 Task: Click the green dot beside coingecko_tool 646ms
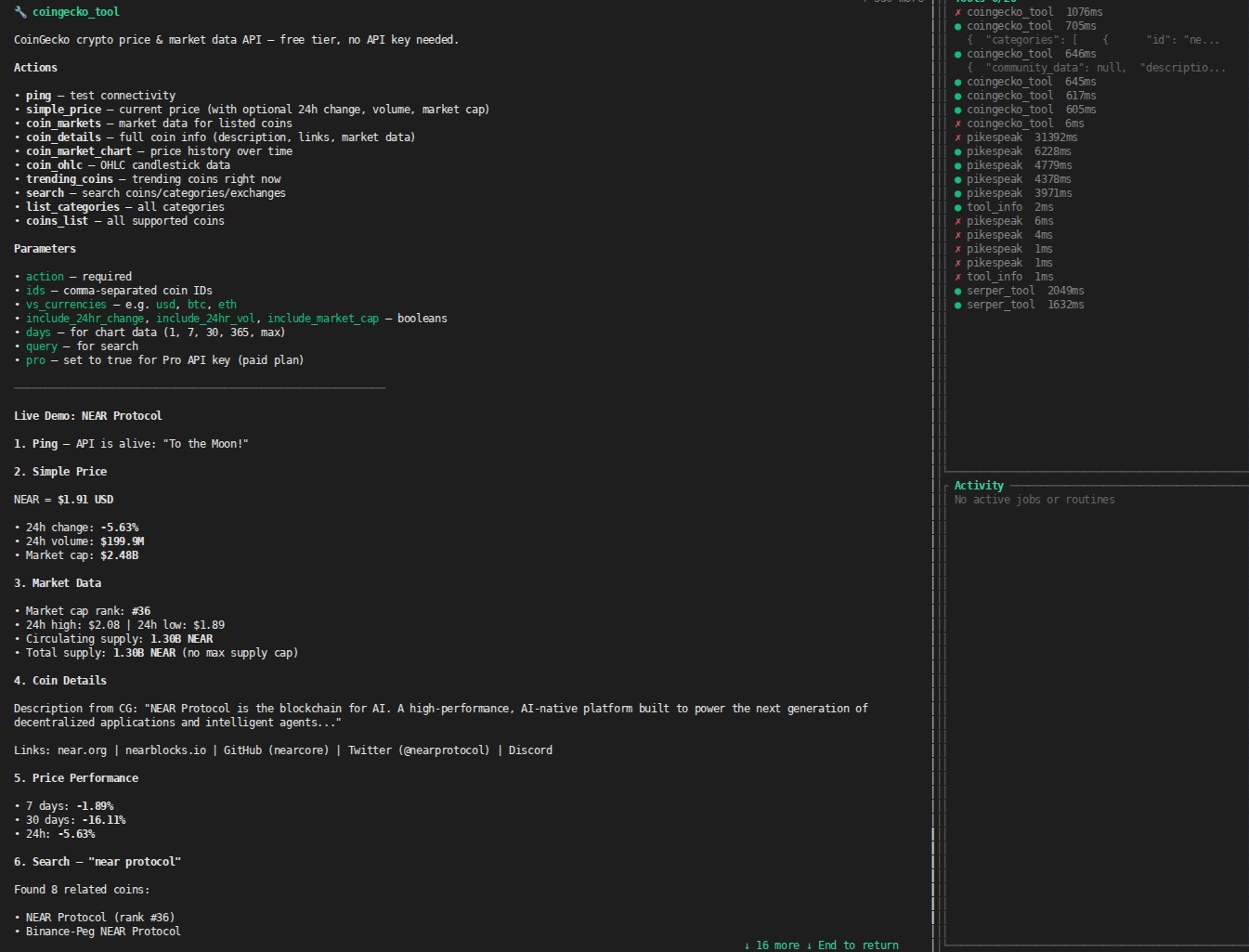(x=957, y=54)
